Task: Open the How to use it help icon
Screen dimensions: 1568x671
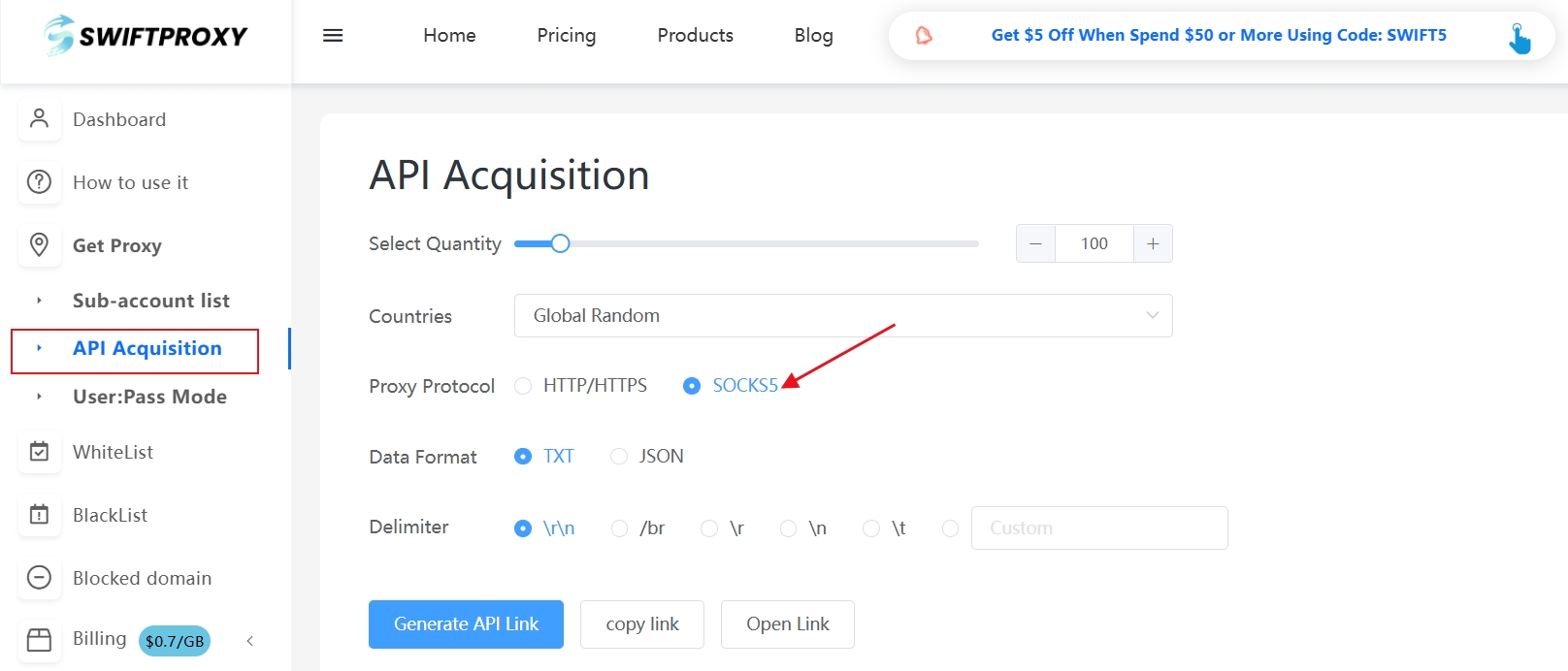Action: tap(39, 182)
